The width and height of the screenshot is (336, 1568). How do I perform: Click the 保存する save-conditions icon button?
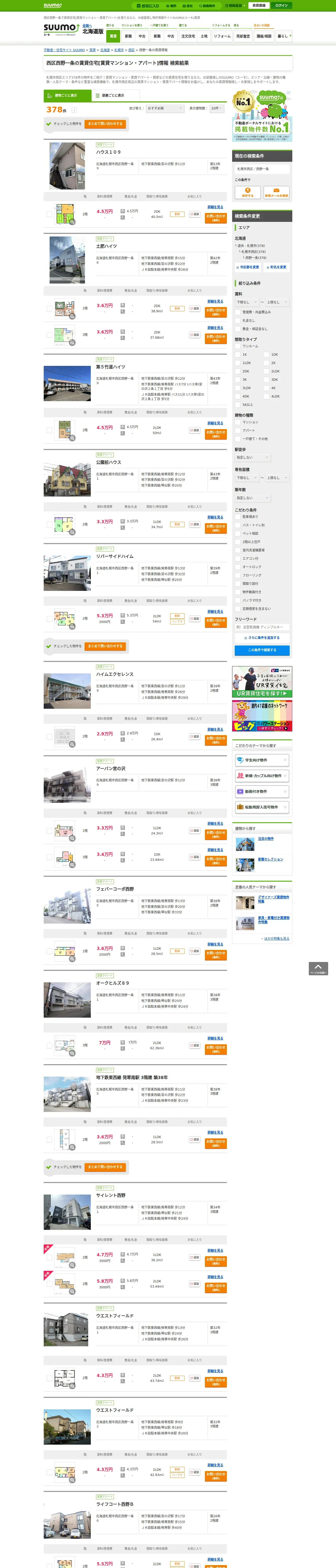click(248, 192)
